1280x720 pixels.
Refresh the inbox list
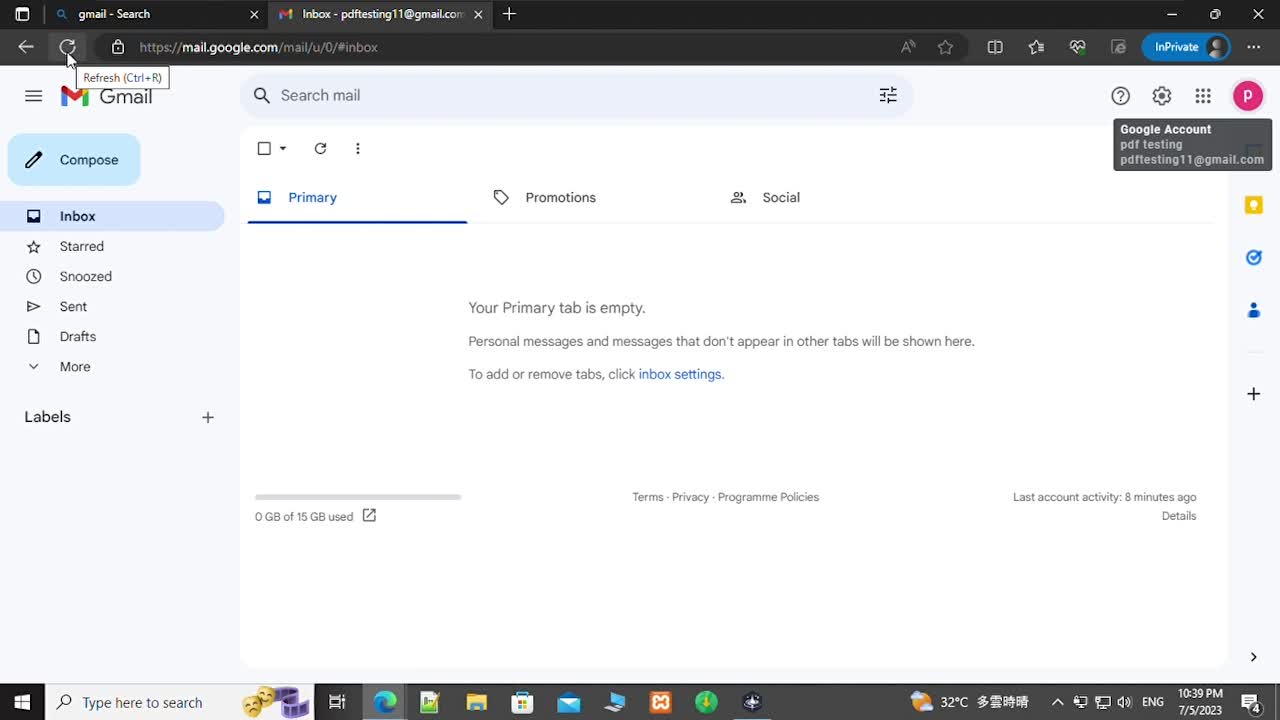point(320,148)
